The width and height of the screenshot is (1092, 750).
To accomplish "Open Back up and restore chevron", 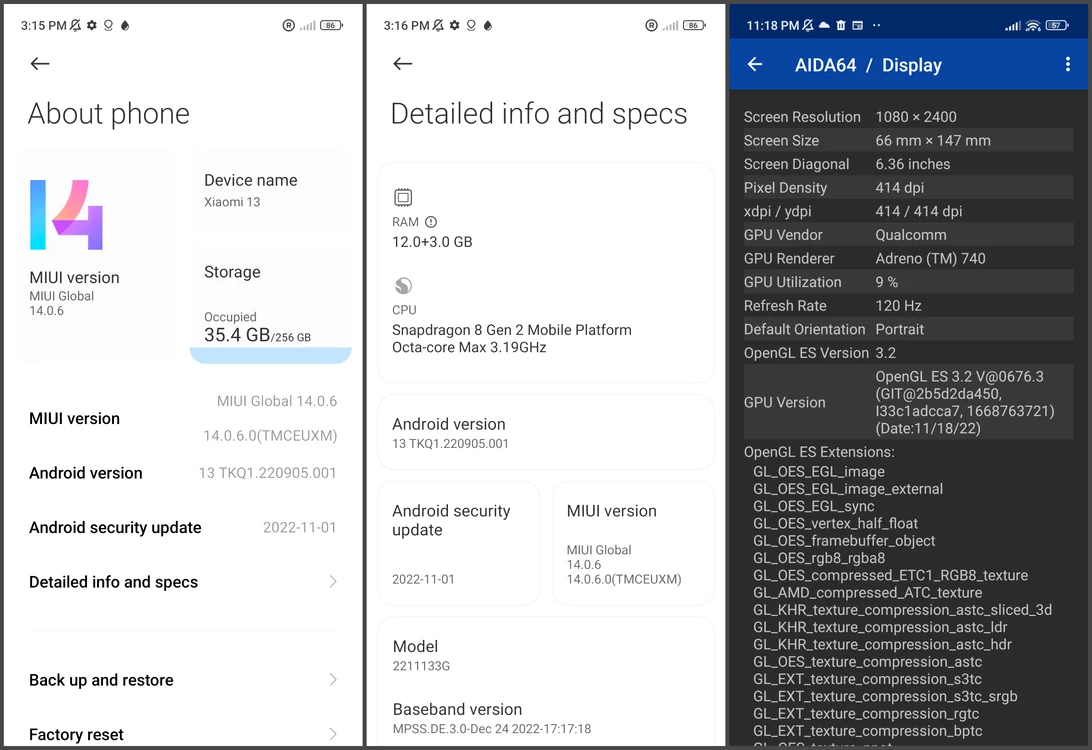I will [x=333, y=680].
